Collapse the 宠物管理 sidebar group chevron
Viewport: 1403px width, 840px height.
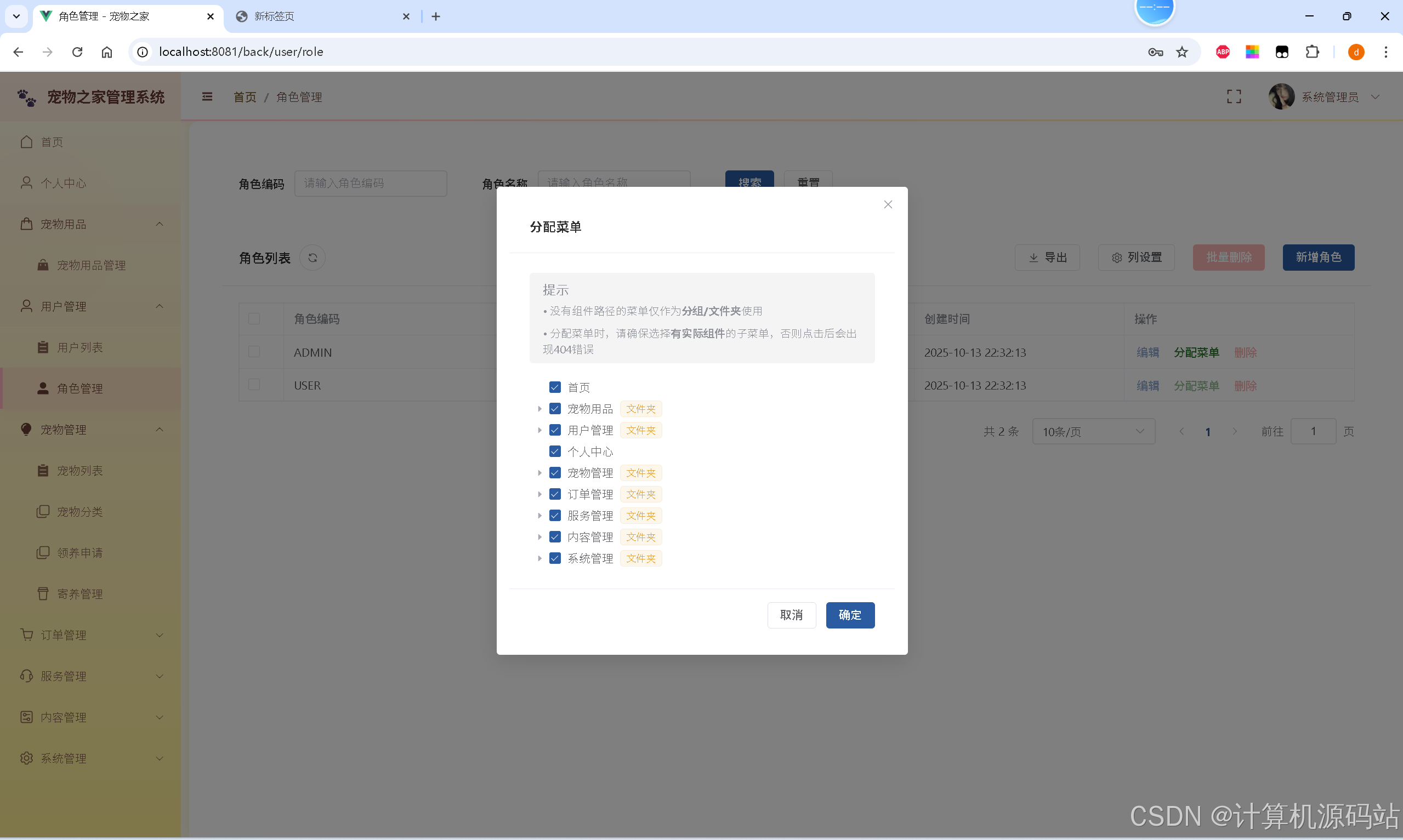coord(160,430)
